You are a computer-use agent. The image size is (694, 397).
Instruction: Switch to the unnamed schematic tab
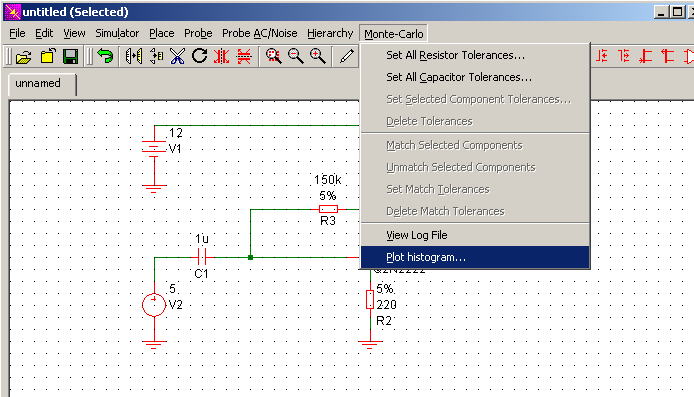(38, 83)
